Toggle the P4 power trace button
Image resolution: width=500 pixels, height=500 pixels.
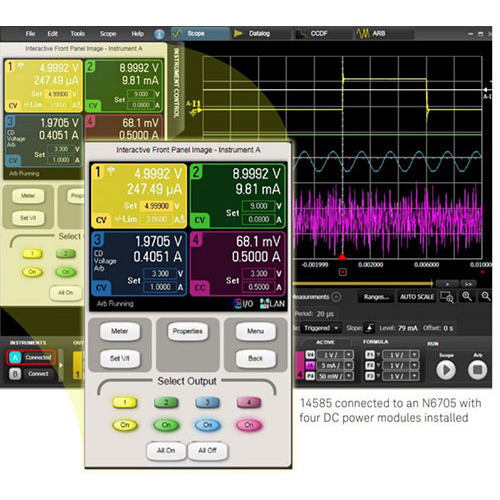point(310,376)
